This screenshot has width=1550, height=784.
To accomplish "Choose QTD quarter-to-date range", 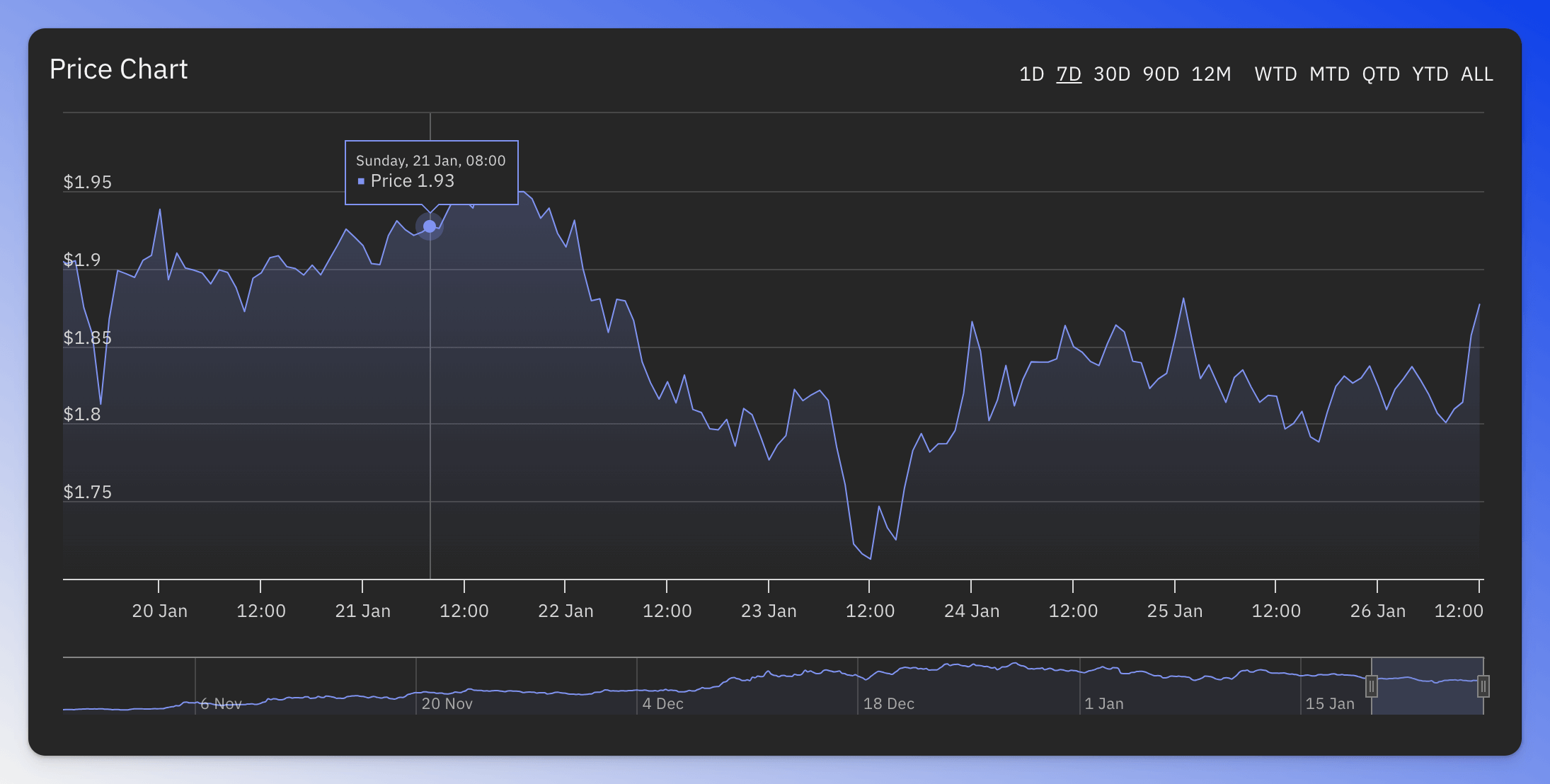I will pyautogui.click(x=1381, y=74).
